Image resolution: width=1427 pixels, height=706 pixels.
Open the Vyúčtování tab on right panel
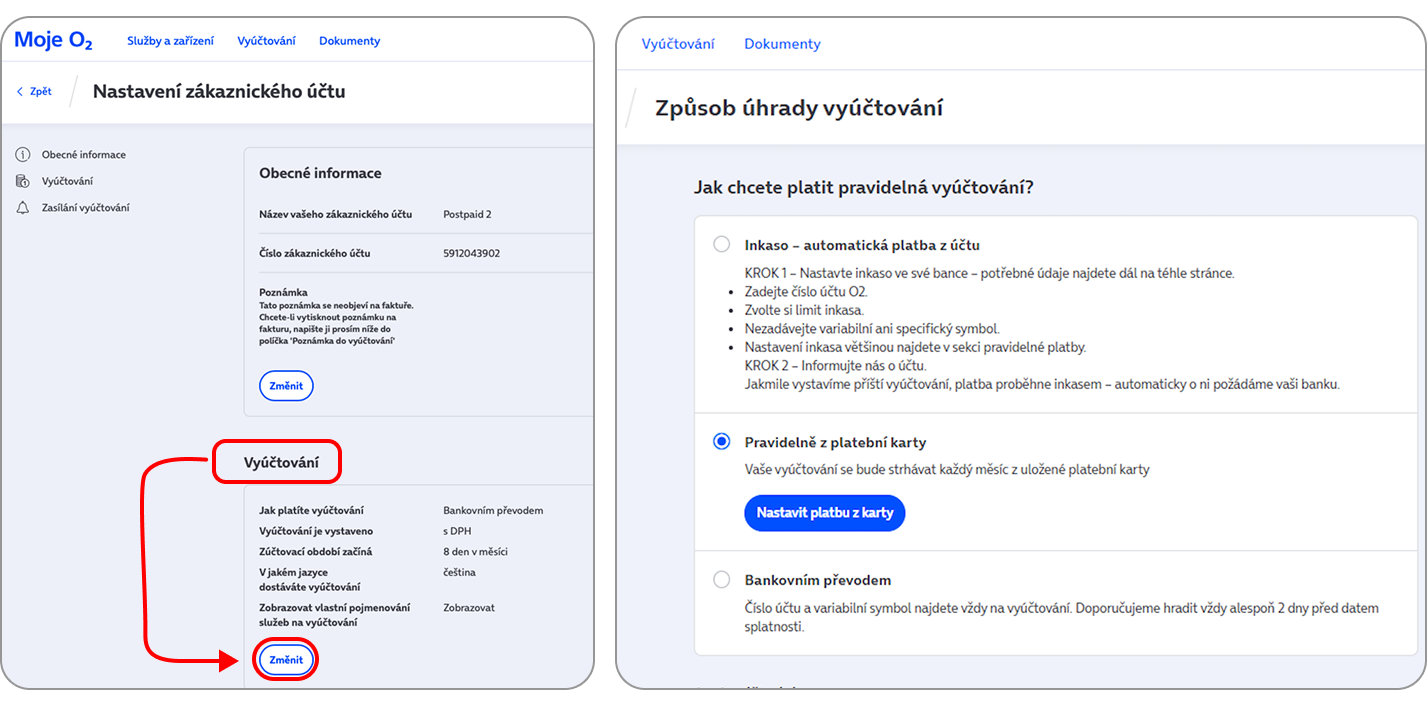tap(680, 44)
